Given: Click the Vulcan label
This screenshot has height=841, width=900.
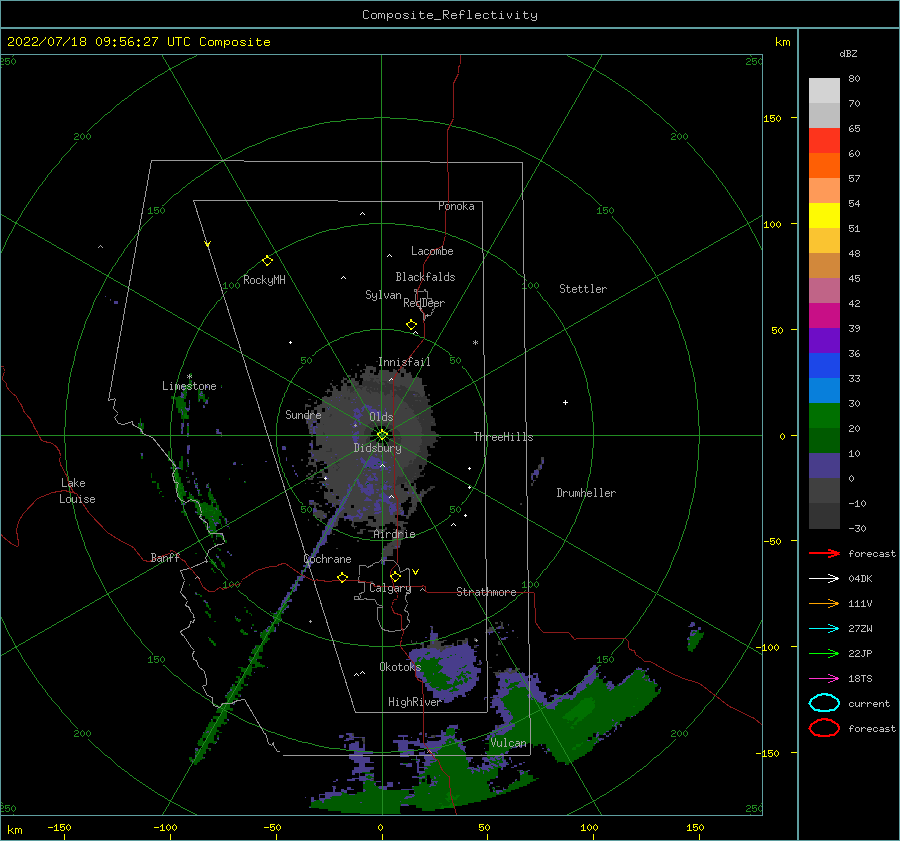Looking at the screenshot, I should (x=508, y=743).
